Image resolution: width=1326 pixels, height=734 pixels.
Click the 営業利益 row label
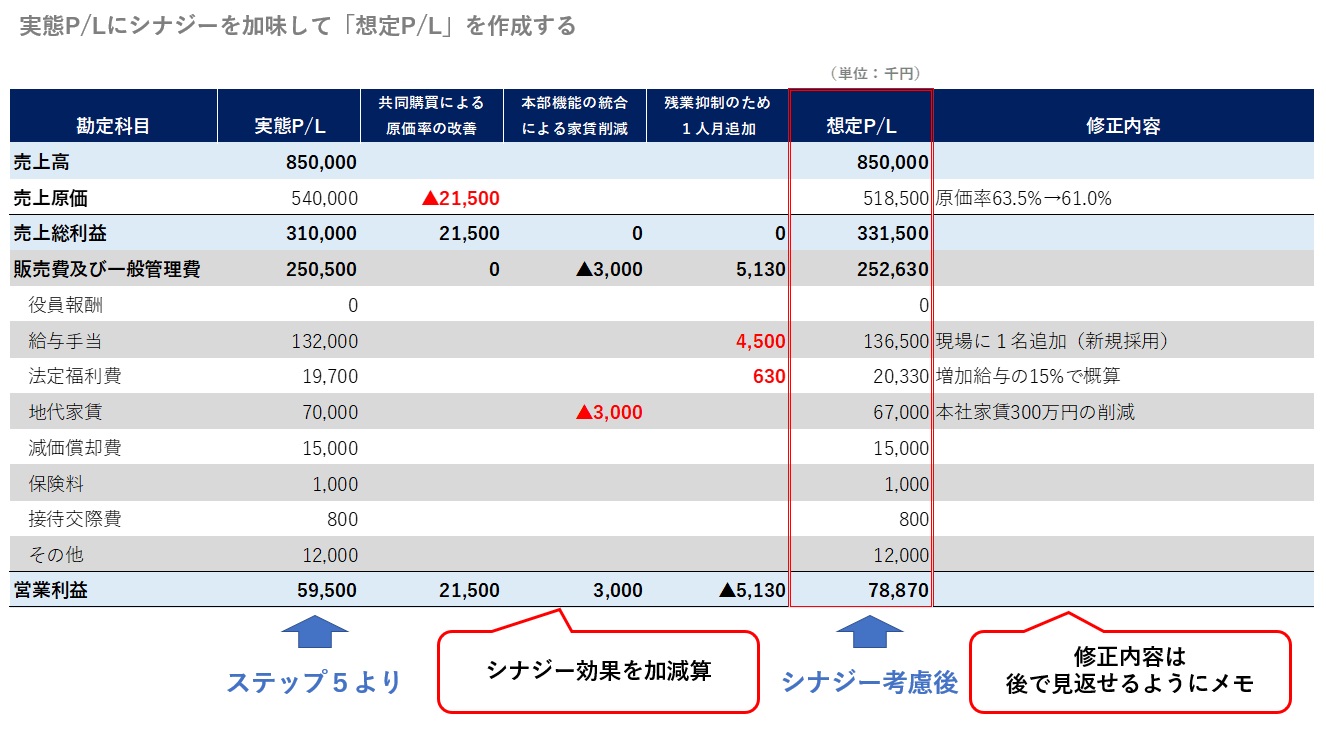[51, 590]
